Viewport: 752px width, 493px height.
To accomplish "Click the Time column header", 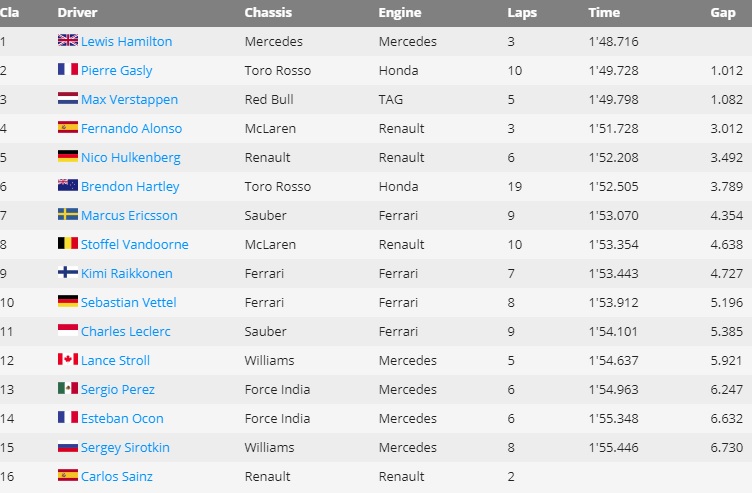I will point(604,13).
